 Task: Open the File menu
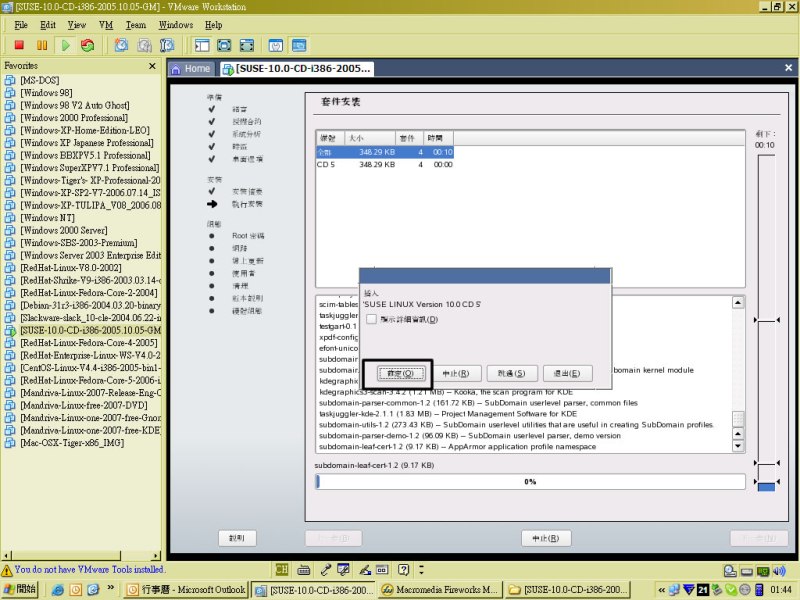click(x=21, y=25)
